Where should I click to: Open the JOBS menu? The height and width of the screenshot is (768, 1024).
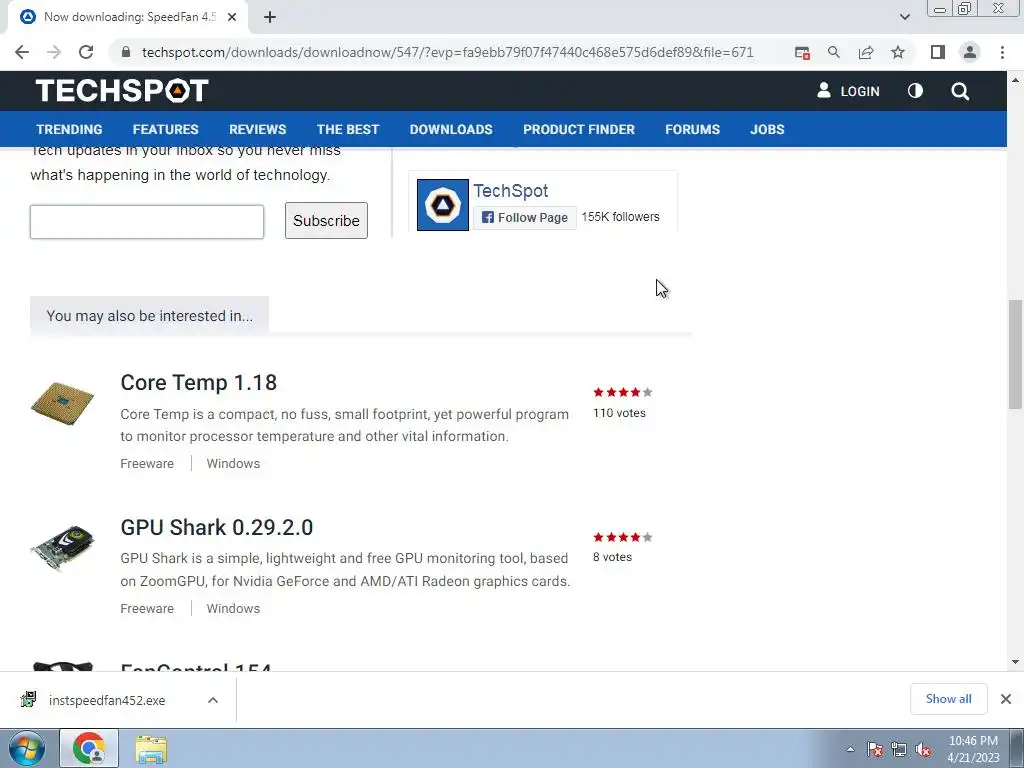(767, 129)
